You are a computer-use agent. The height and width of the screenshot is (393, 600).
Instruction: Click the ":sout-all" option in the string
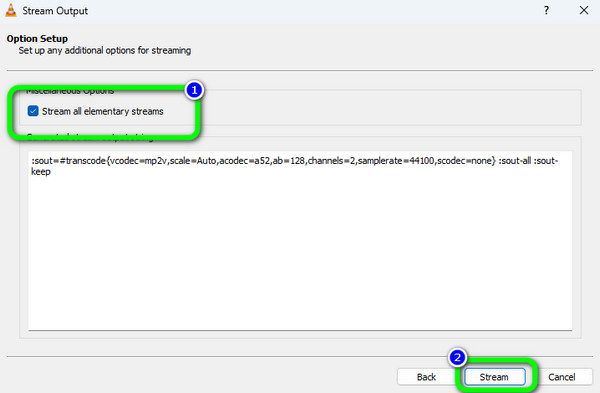(x=515, y=161)
